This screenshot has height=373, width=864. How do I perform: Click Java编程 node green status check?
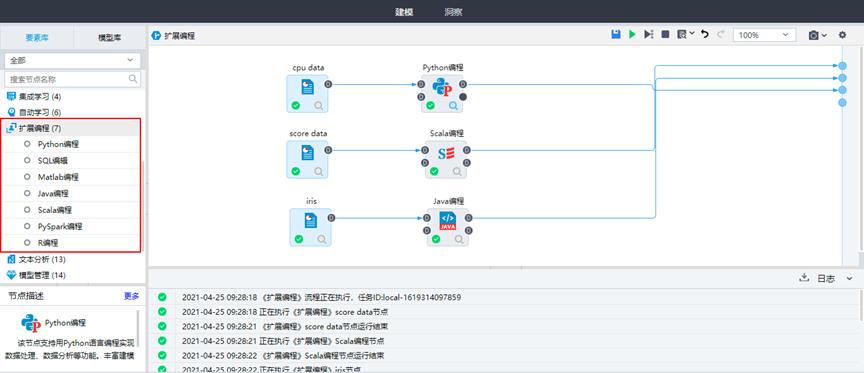(x=436, y=239)
